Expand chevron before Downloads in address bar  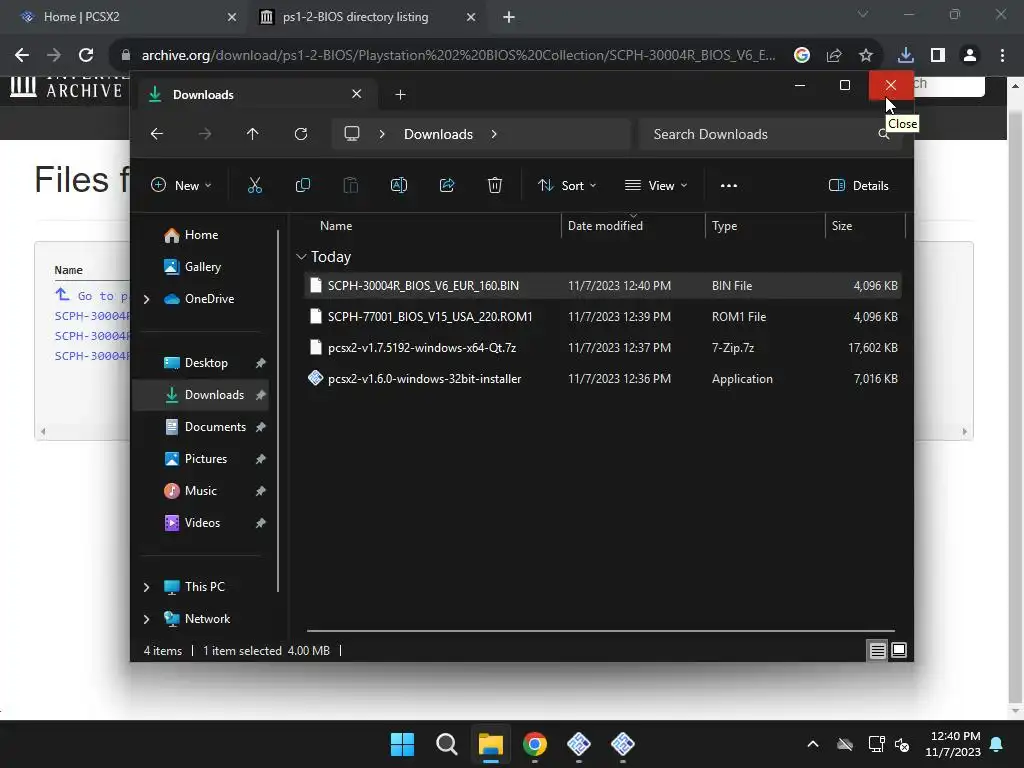pyautogui.click(x=382, y=134)
